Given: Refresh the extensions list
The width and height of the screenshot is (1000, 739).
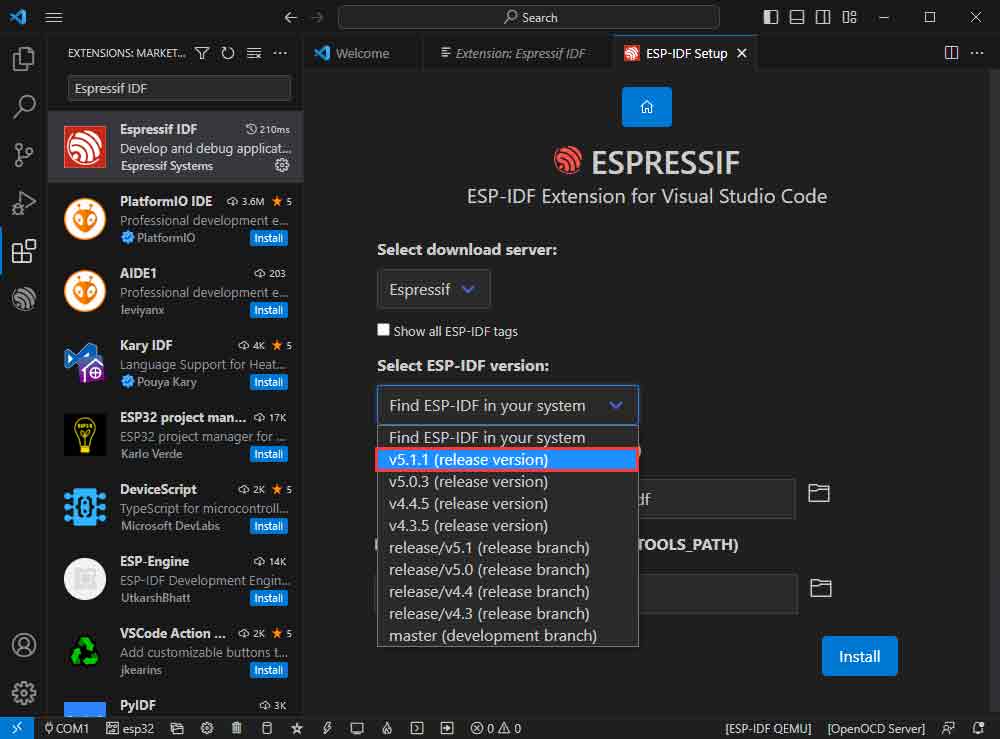Looking at the screenshot, I should click(x=228, y=53).
